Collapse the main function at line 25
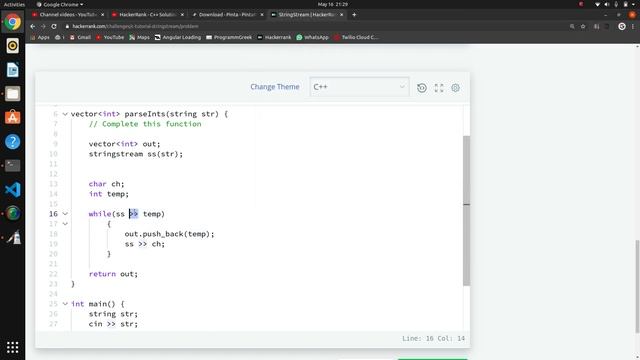Screen dimensions: 640x360 point(65,304)
